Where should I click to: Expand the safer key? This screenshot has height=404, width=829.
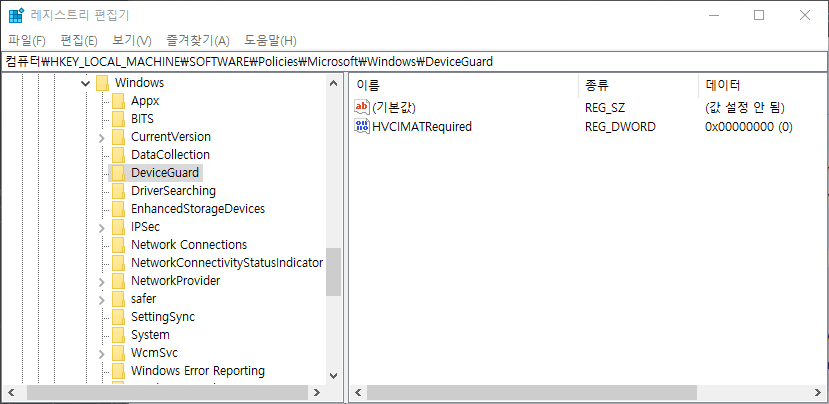[102, 299]
